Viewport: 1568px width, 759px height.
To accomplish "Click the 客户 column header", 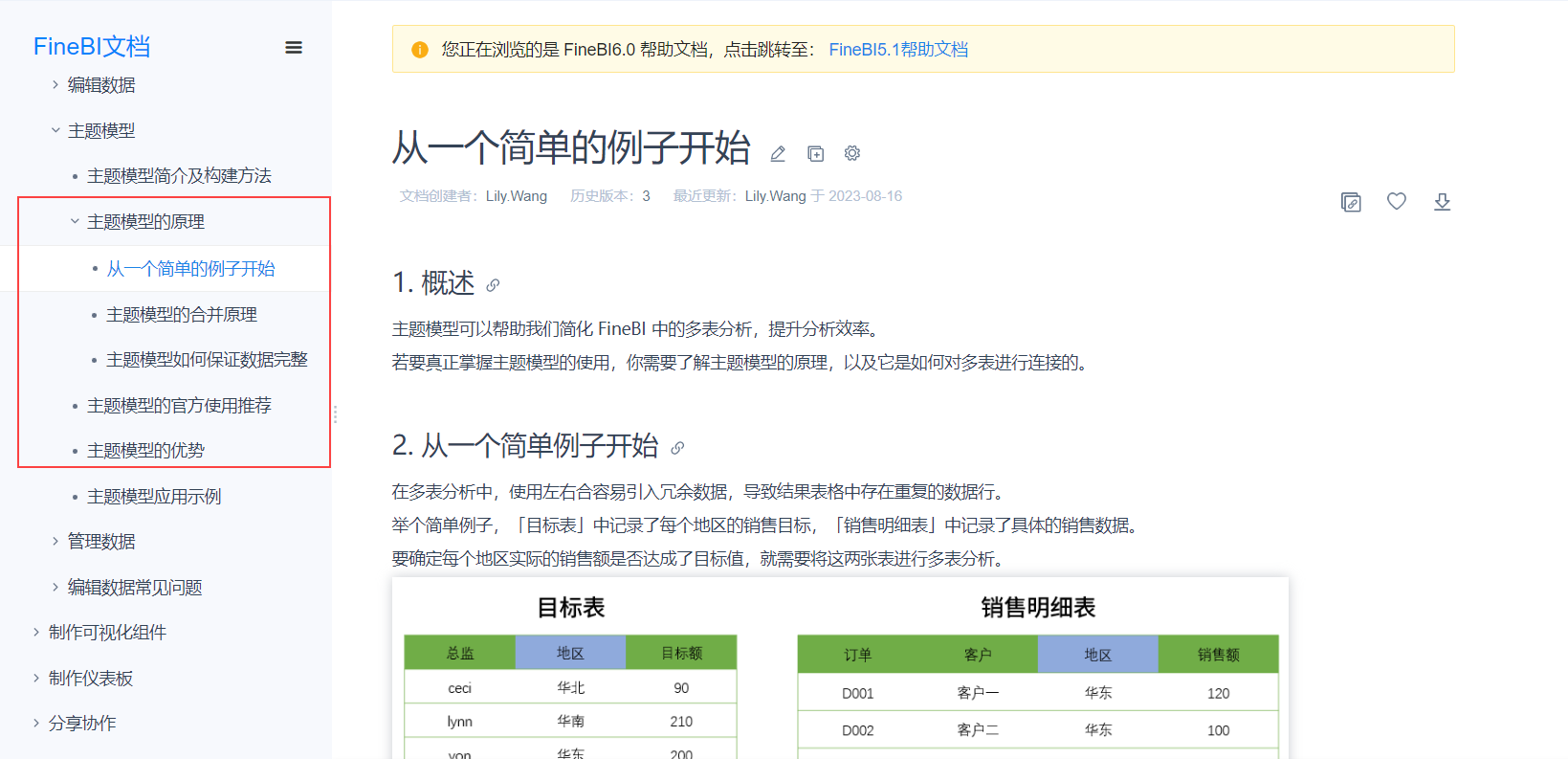I will pos(978,655).
